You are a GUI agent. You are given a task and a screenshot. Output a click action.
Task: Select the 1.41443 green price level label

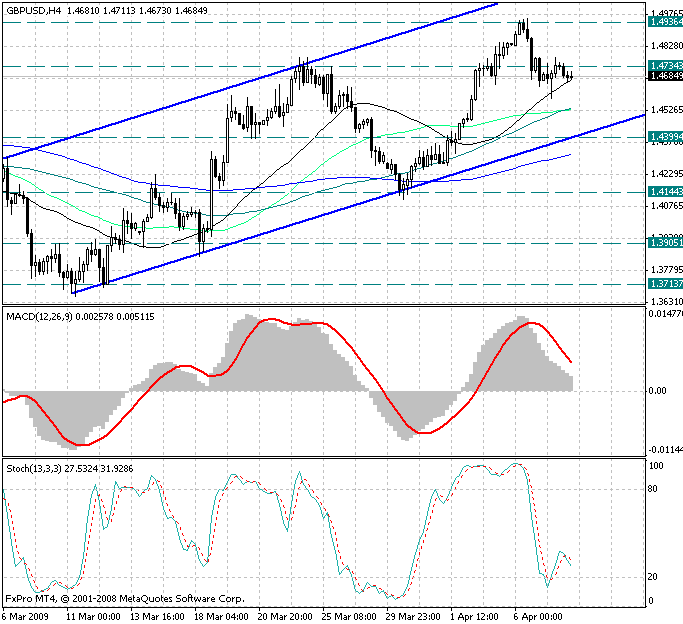click(665, 192)
